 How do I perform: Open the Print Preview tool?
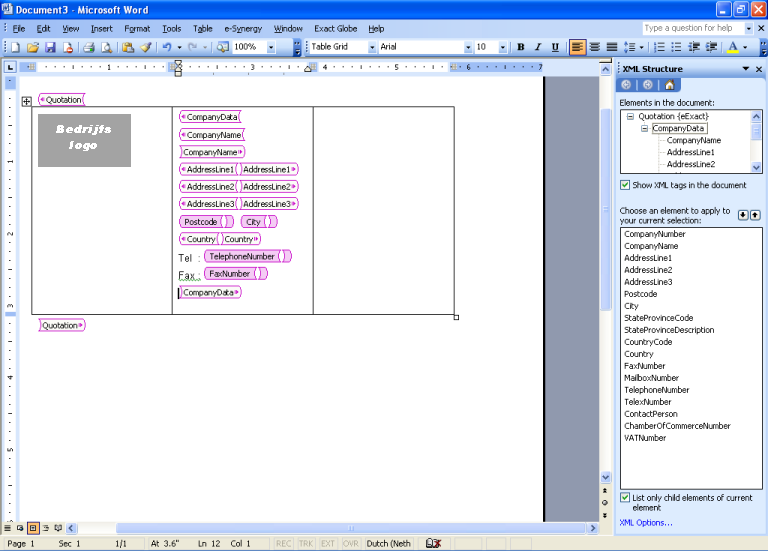[x=106, y=47]
